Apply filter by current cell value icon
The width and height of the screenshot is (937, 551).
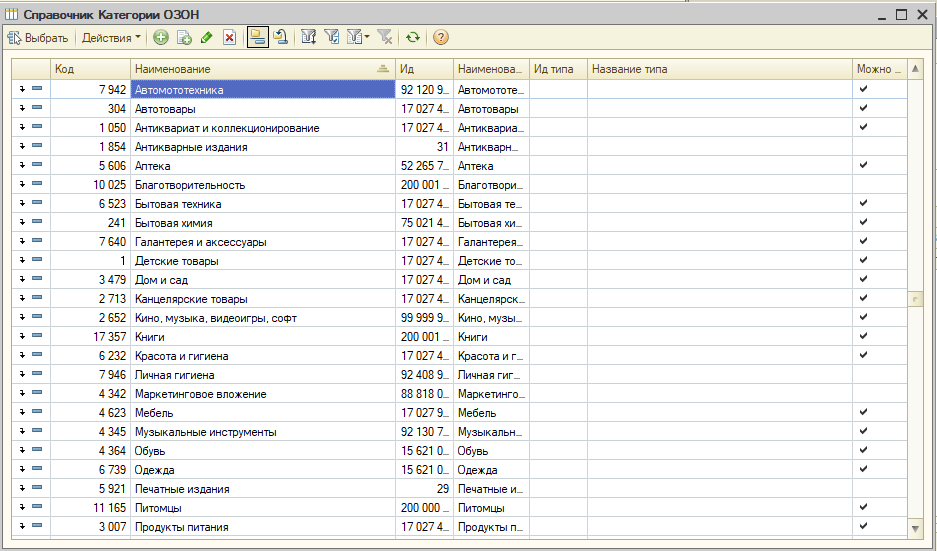coord(332,38)
